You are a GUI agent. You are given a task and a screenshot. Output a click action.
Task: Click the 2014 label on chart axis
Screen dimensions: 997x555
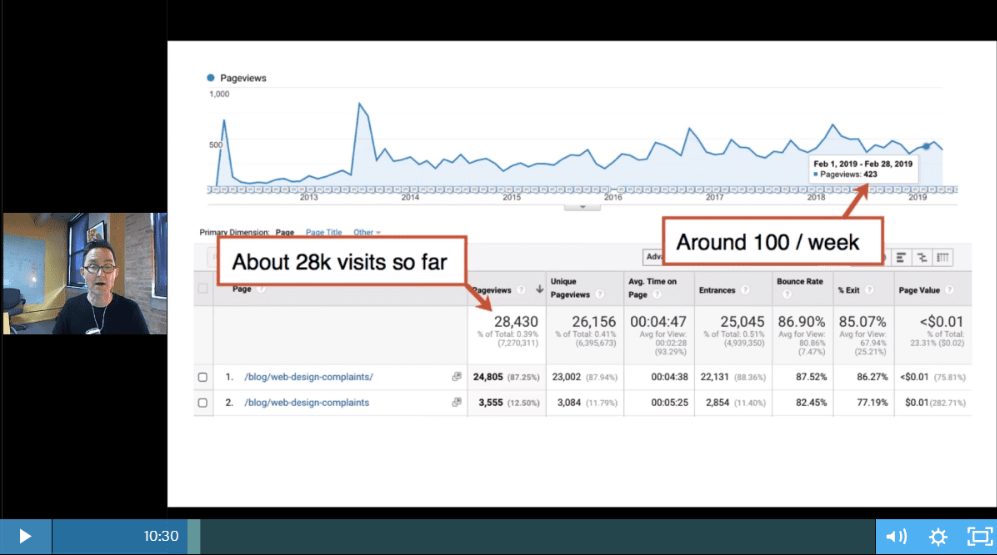pos(410,197)
